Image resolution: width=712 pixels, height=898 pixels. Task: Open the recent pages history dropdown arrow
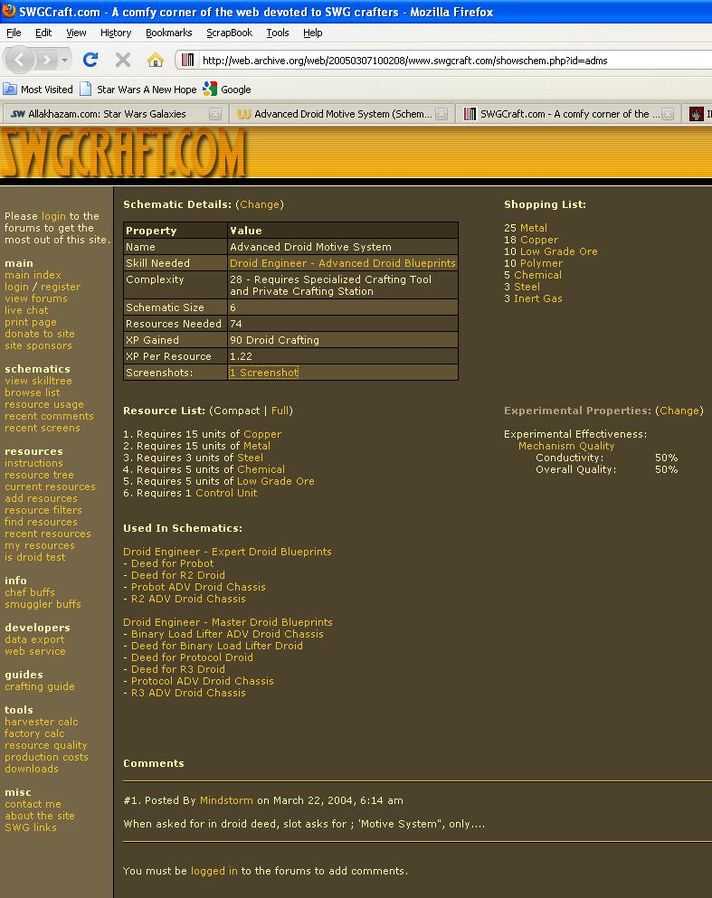coord(65,60)
